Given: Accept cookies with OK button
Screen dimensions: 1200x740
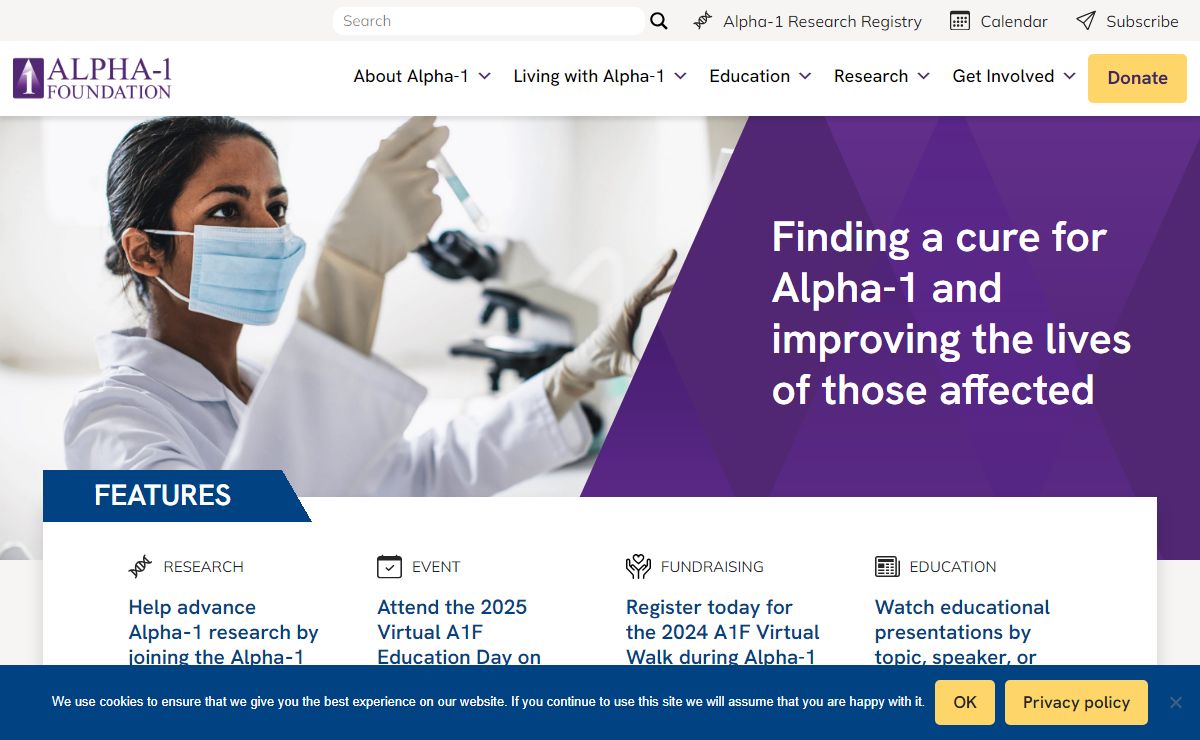Looking at the screenshot, I should [x=965, y=702].
